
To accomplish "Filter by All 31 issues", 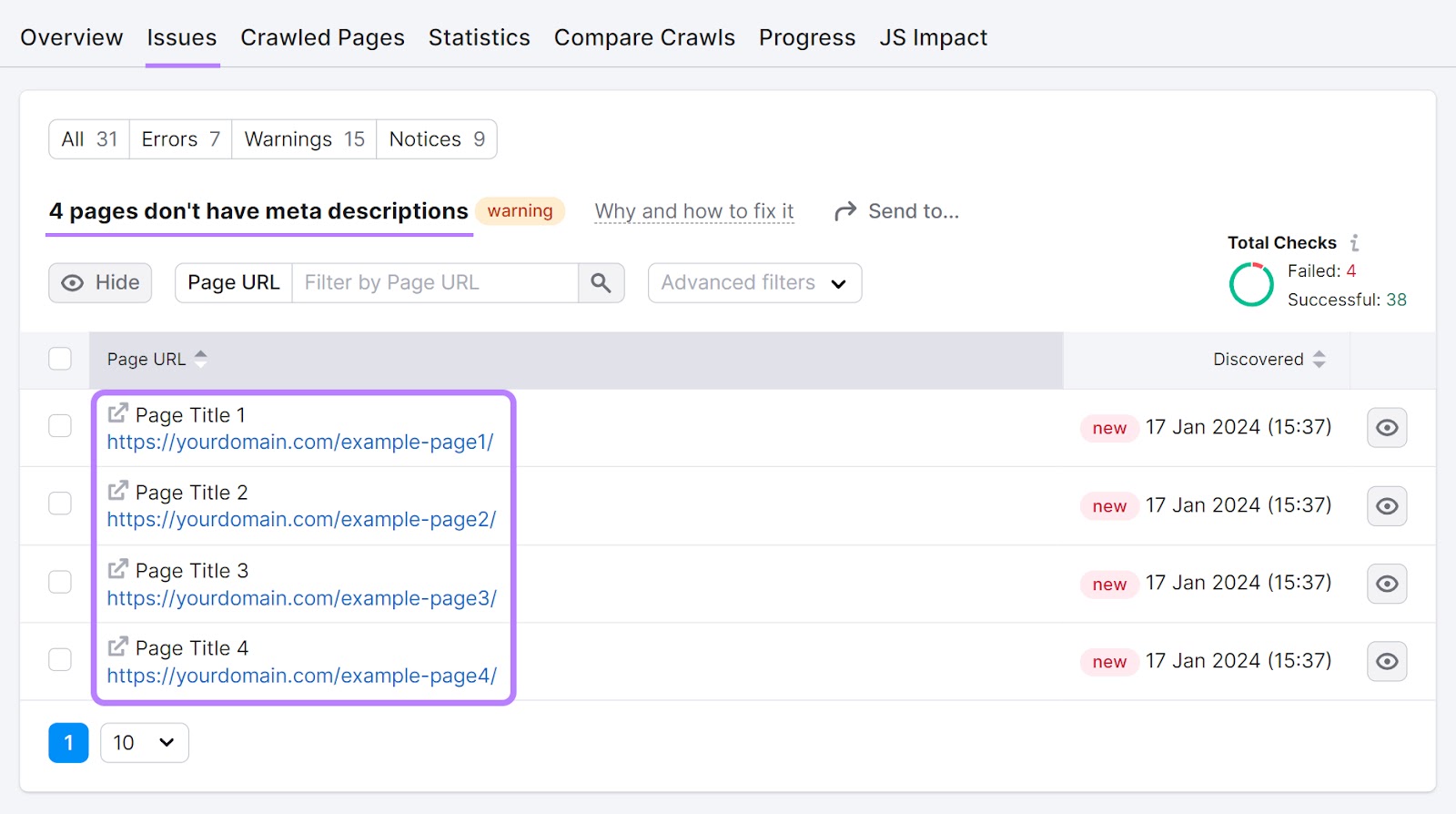I will click(89, 139).
